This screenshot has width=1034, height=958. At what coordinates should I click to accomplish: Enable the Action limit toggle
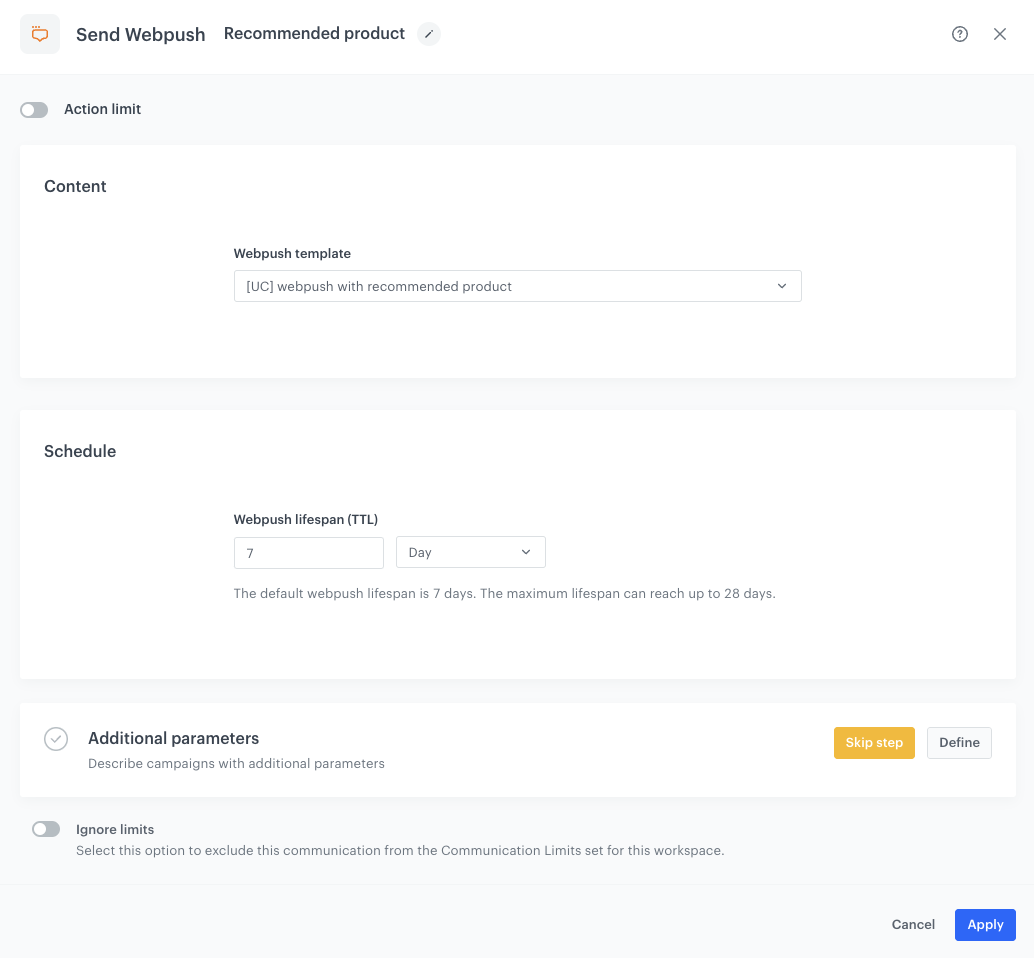coord(34,110)
